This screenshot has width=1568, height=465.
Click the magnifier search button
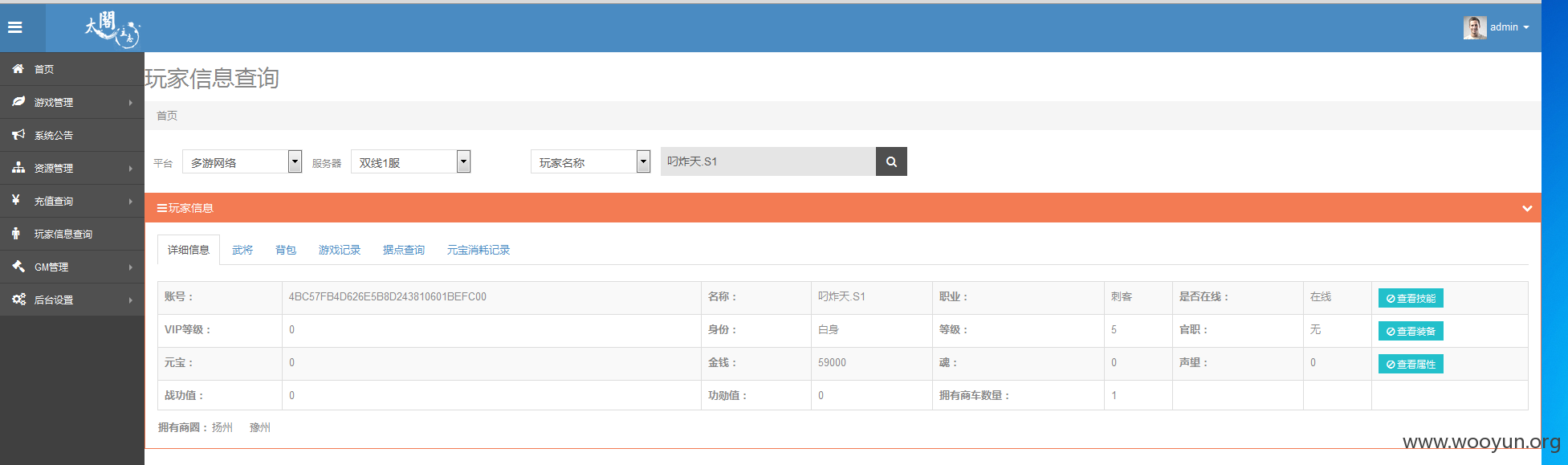pos(891,161)
